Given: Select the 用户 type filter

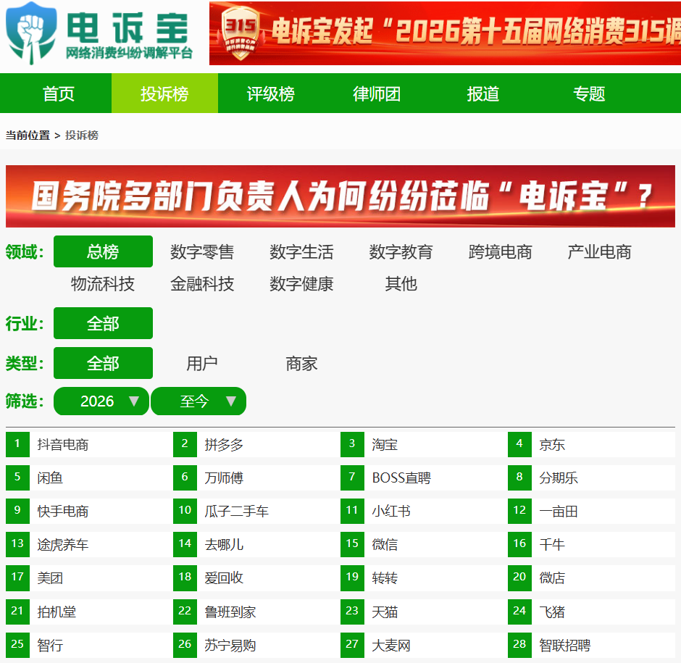Looking at the screenshot, I should (202, 363).
